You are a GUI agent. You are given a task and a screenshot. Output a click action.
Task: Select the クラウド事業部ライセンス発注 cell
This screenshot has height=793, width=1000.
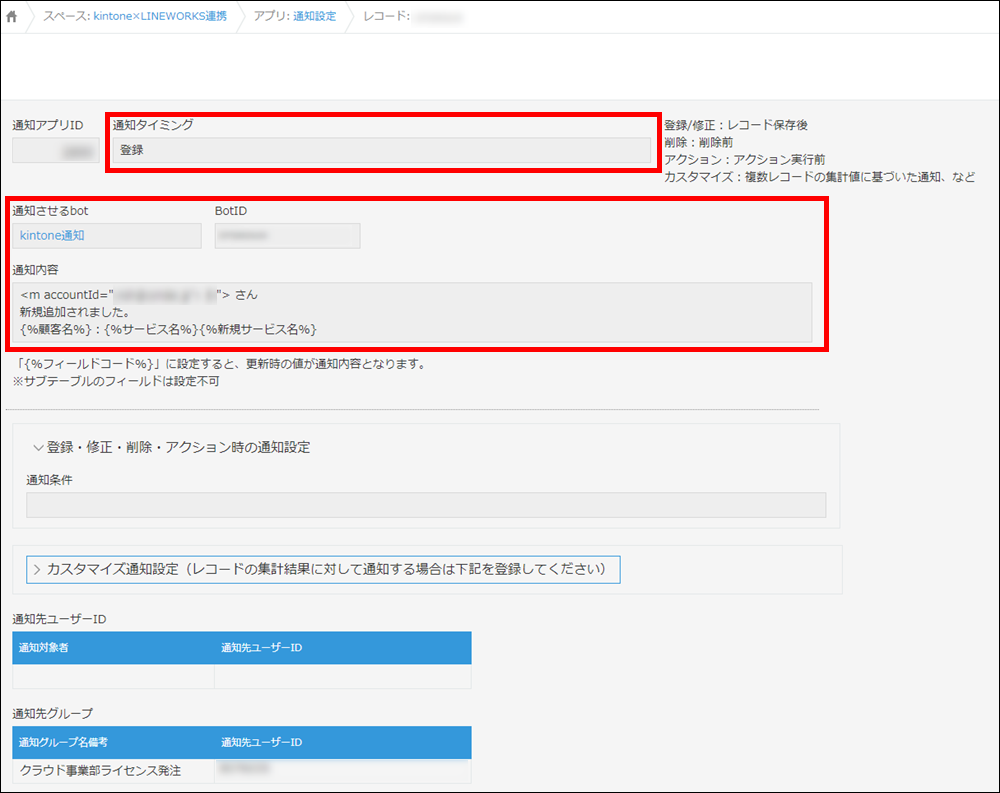(114, 771)
